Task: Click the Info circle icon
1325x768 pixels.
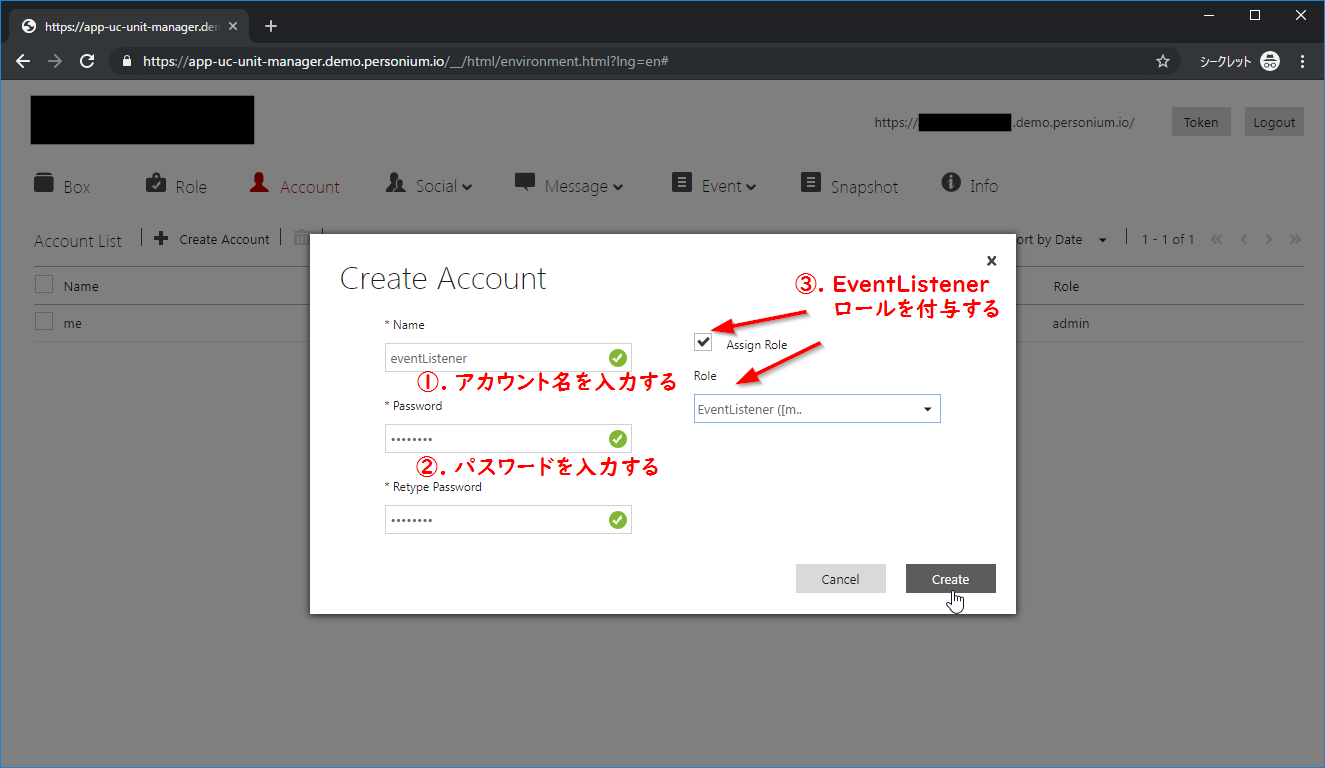Action: pos(951,182)
